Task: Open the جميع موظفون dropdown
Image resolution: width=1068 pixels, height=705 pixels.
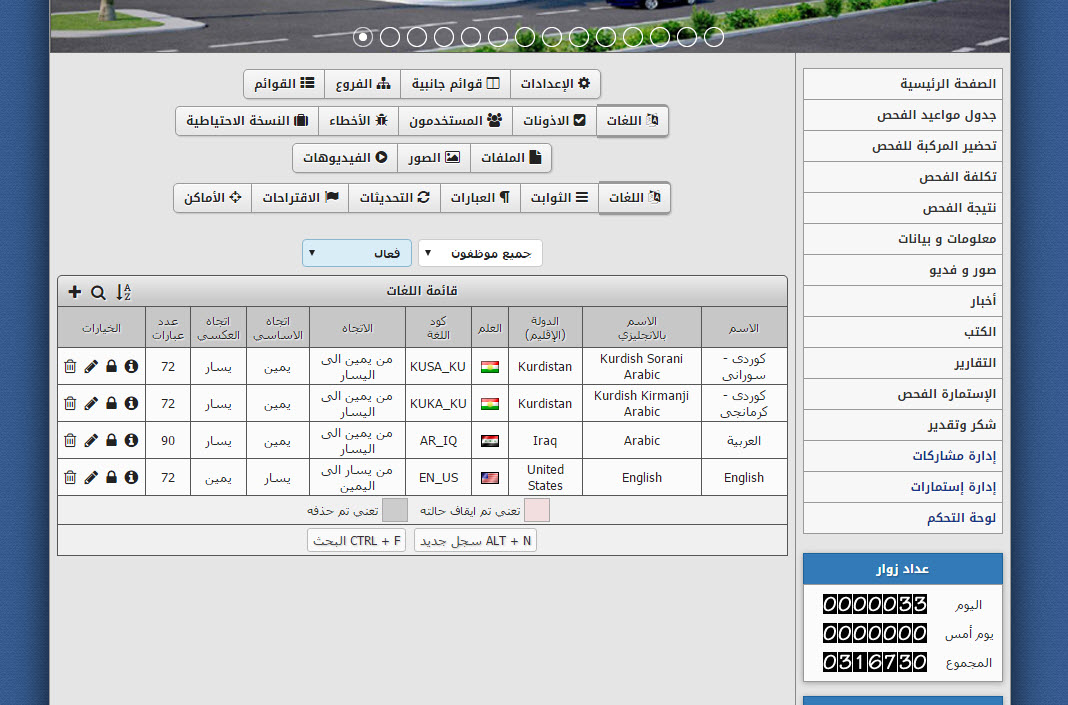Action: (x=480, y=253)
